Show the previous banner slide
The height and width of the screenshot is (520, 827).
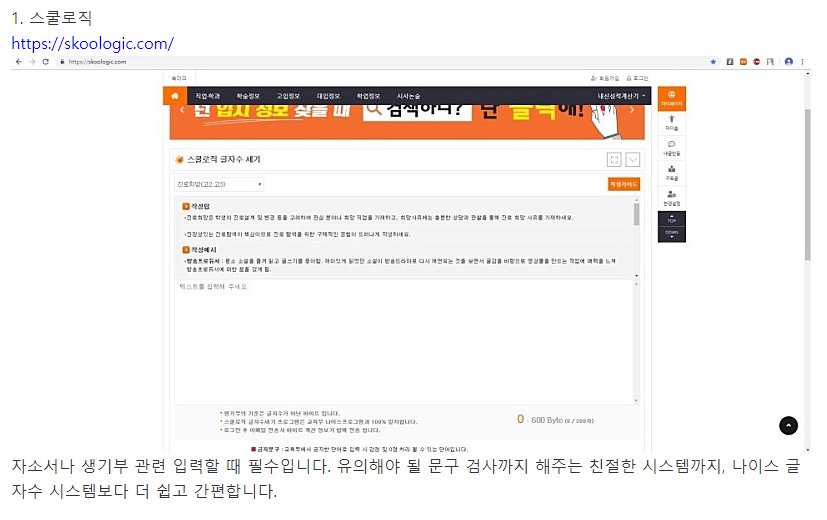[182, 110]
